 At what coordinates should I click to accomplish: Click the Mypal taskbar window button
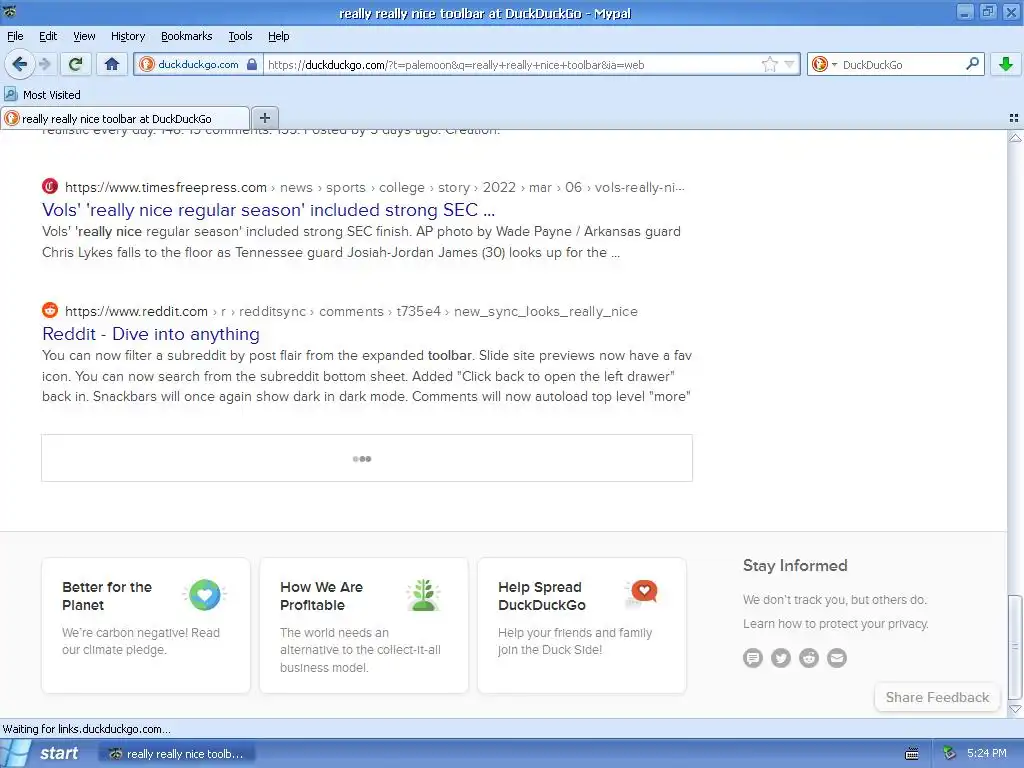(x=177, y=754)
